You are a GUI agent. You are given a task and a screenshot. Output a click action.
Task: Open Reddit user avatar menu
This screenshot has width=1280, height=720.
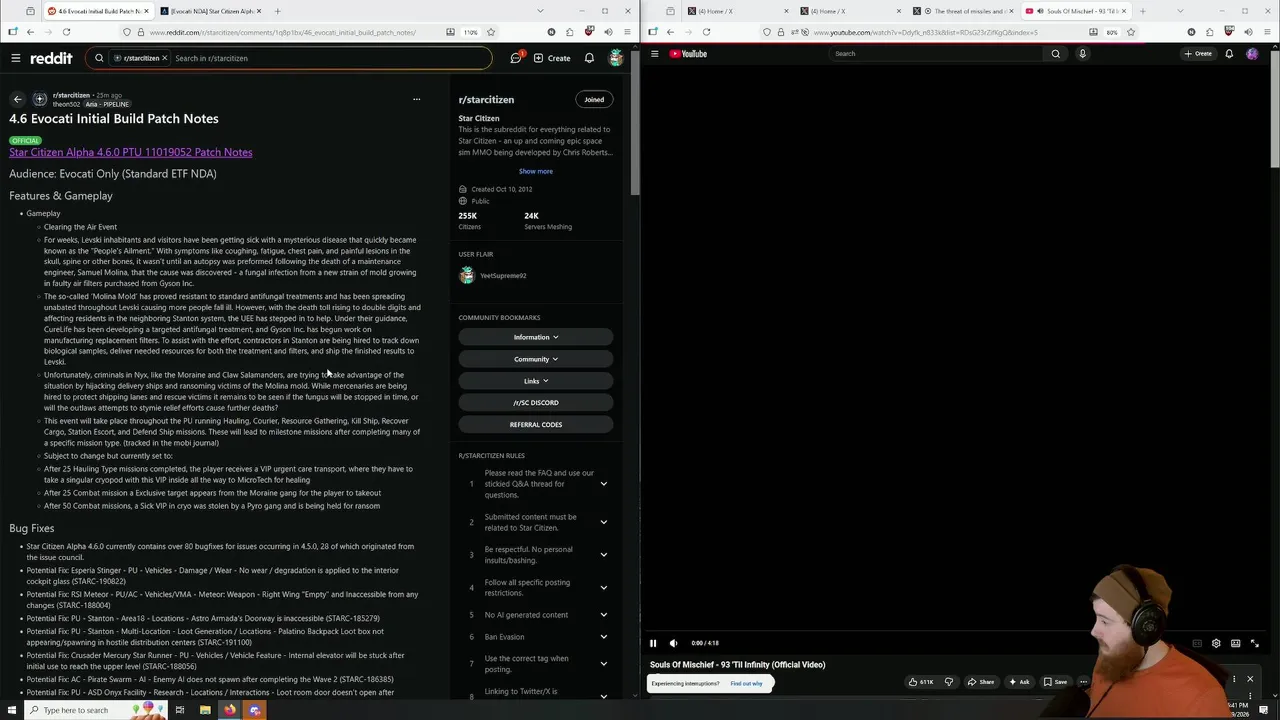616,58
